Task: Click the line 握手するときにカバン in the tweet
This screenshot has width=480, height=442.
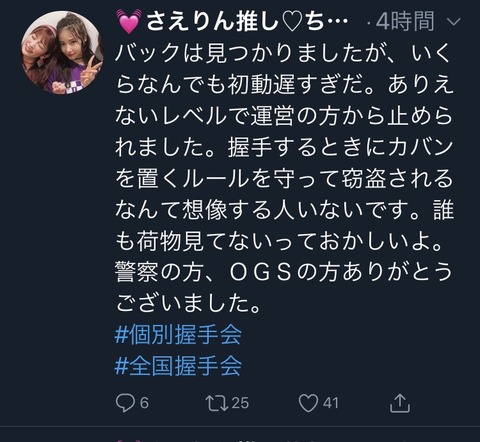Action: (340, 147)
